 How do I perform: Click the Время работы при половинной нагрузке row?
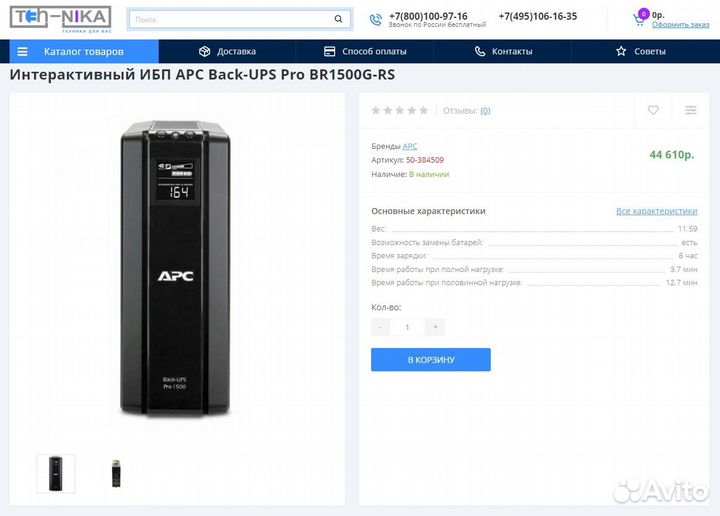pyautogui.click(x=534, y=283)
